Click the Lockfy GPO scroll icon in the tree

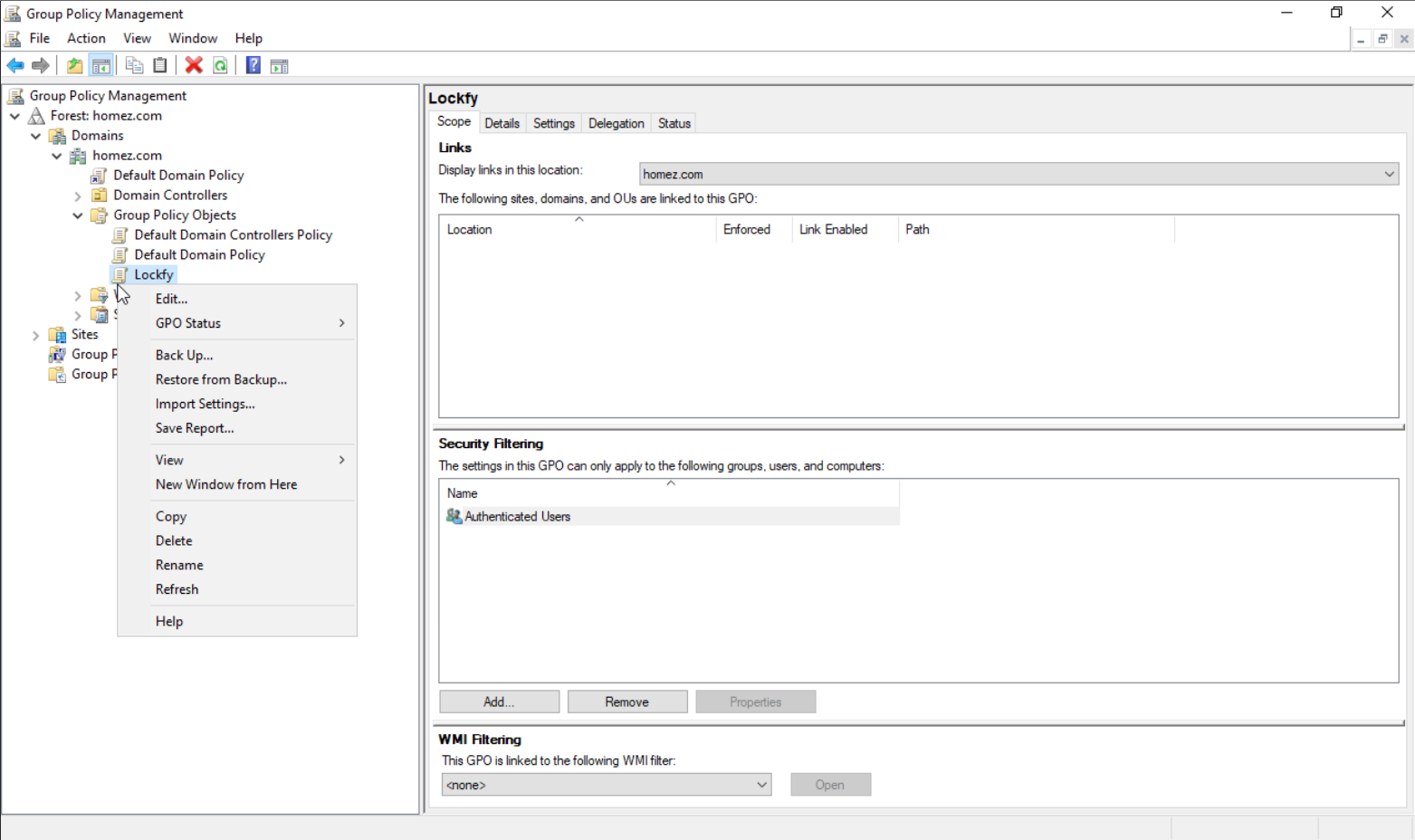(x=120, y=275)
